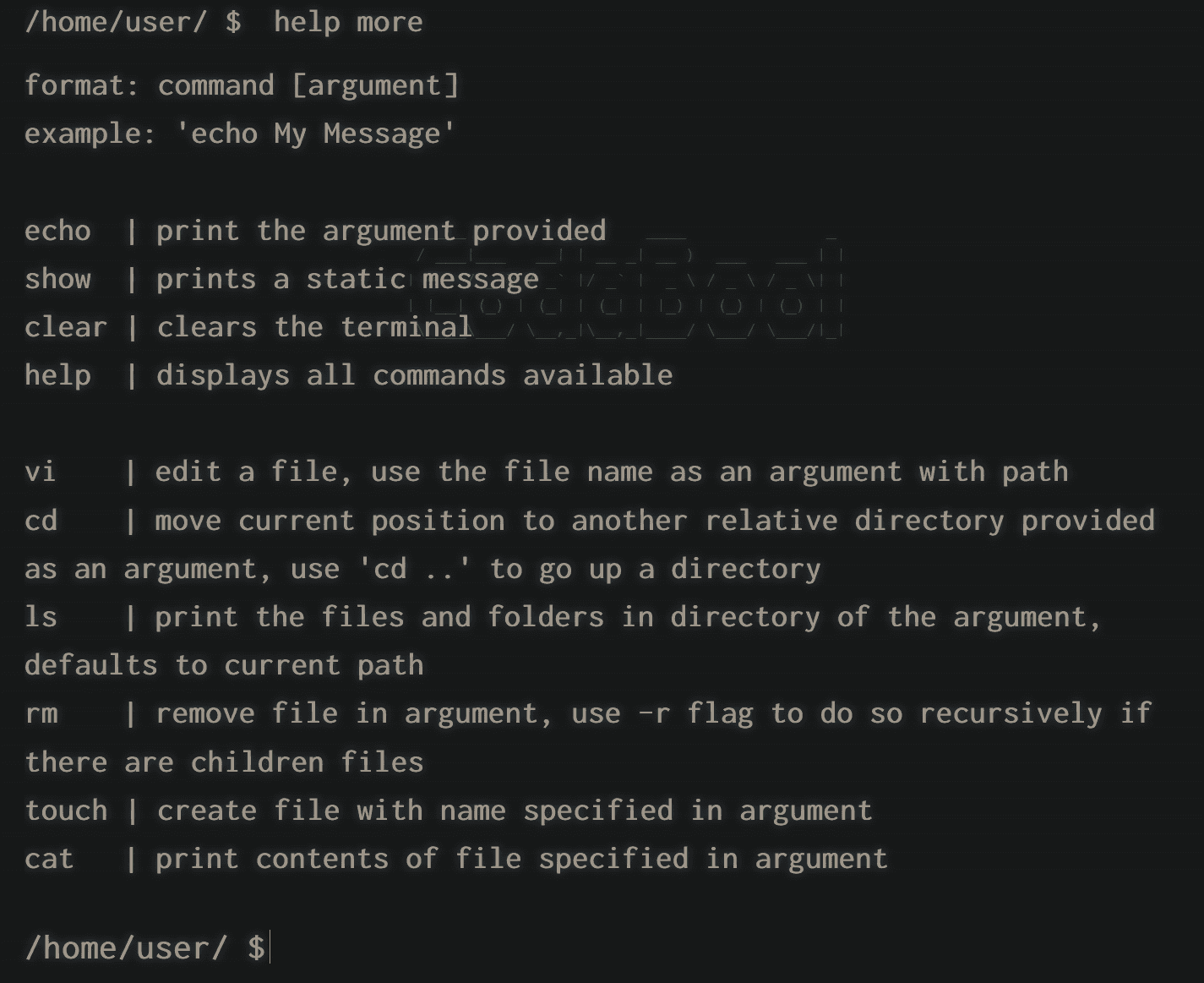Click the 'cat' command name
The image size is (1204, 983).
pos(49,859)
